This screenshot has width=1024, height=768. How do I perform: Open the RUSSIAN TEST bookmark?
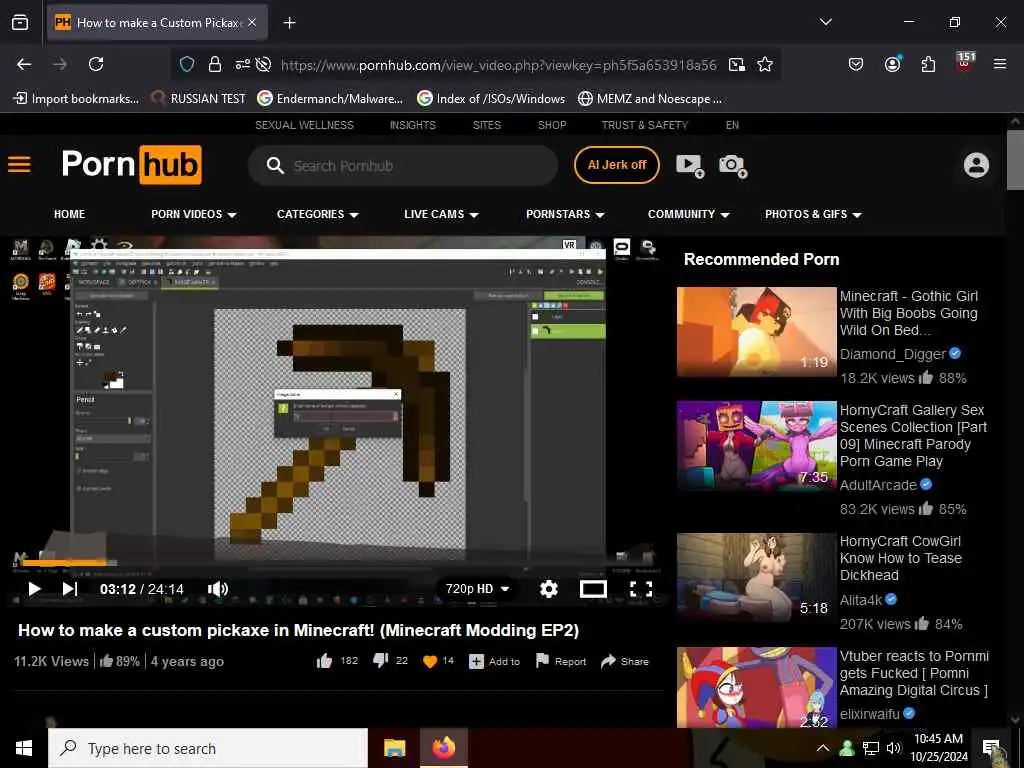tap(198, 99)
